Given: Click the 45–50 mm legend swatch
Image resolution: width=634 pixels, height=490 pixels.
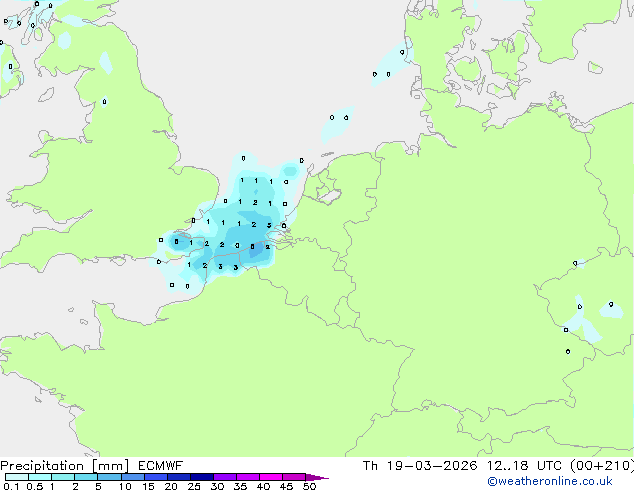Looking at the screenshot, I should pyautogui.click(x=294, y=477).
